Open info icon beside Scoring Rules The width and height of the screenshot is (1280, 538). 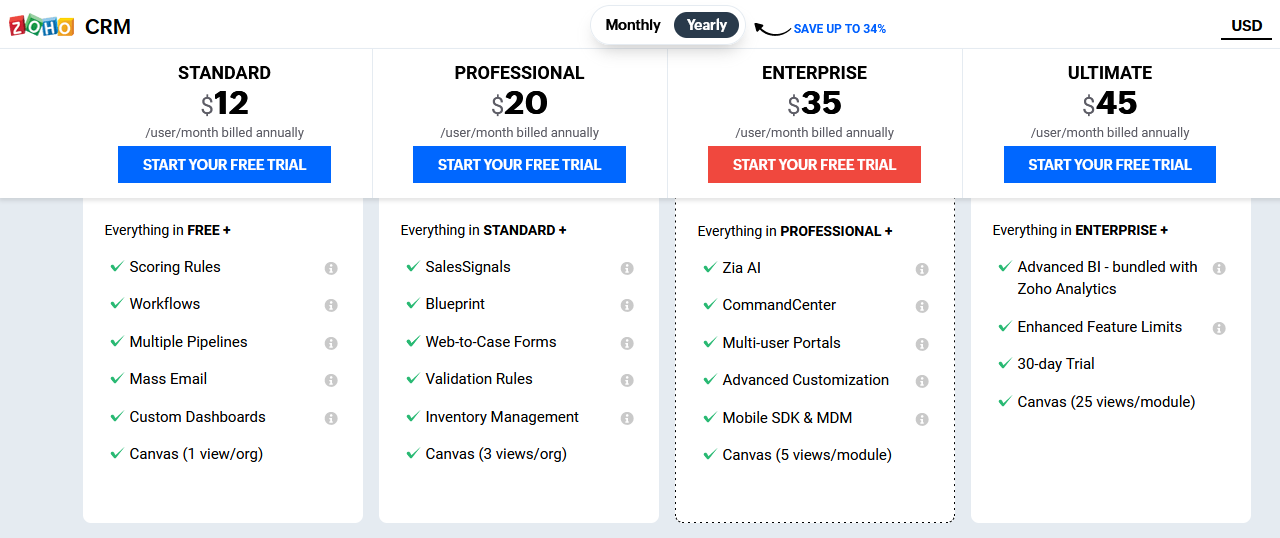click(x=331, y=268)
